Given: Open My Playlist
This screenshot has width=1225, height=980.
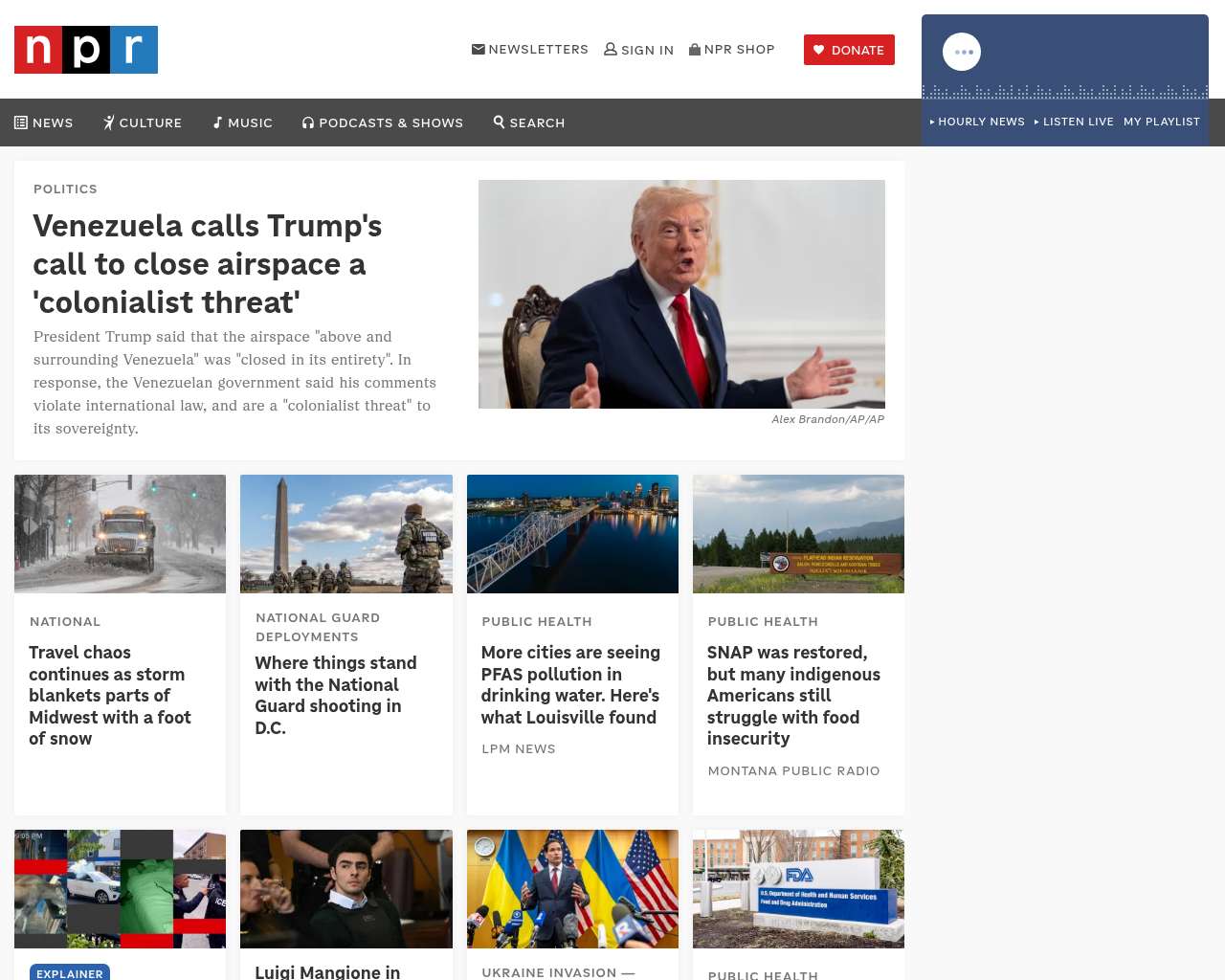Looking at the screenshot, I should [1162, 122].
